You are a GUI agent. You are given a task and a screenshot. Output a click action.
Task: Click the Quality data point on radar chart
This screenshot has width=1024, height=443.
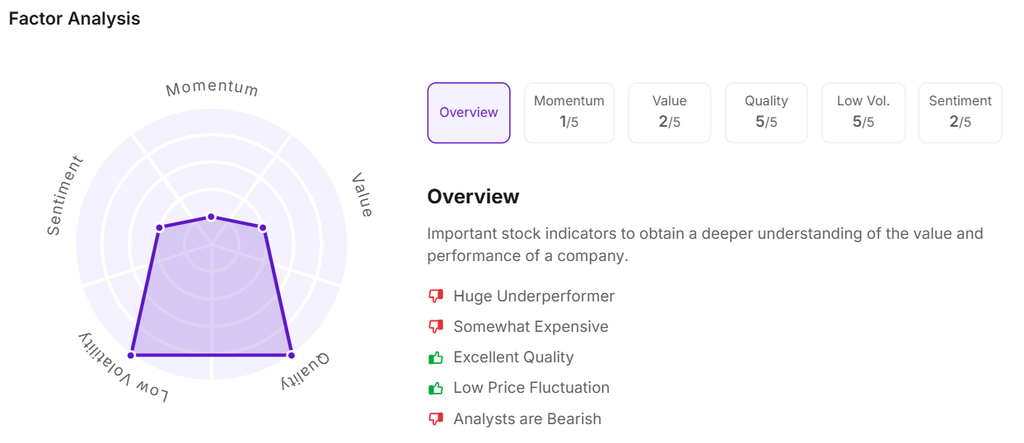pos(291,354)
